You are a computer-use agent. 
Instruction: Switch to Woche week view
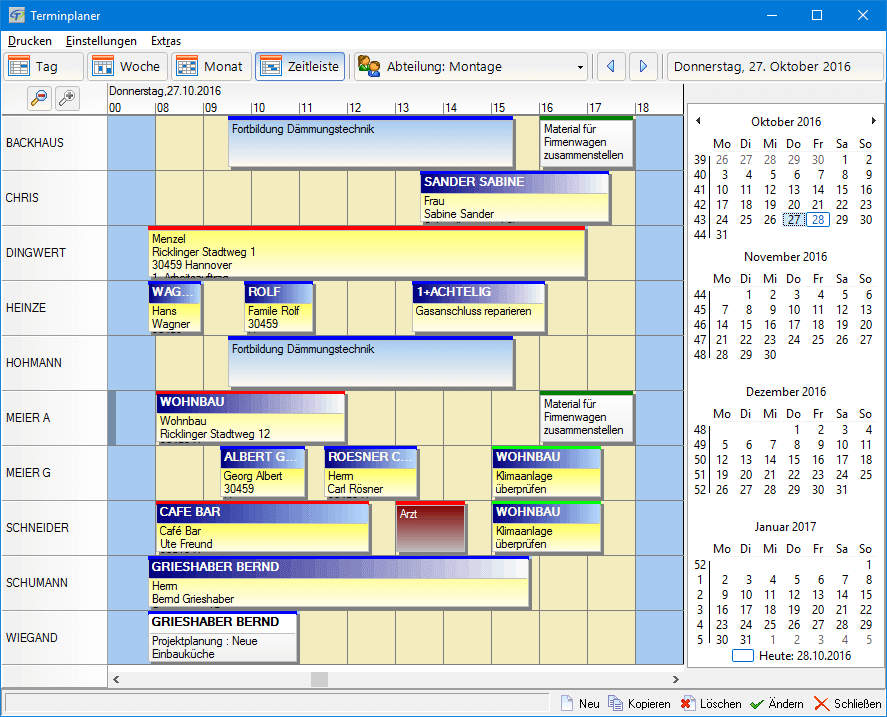pyautogui.click(x=125, y=67)
